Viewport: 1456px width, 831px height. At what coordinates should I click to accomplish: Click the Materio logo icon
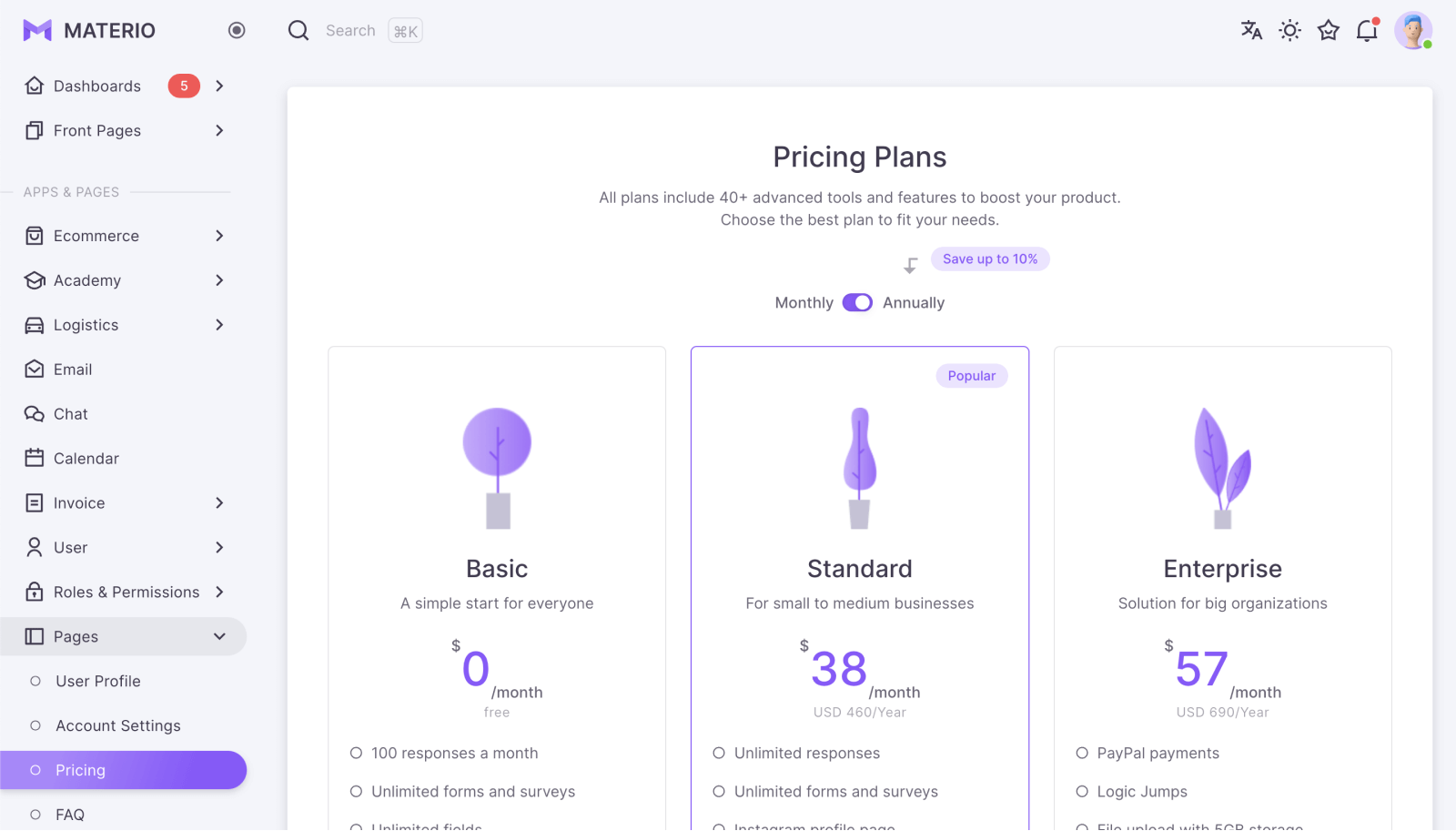pos(37,30)
